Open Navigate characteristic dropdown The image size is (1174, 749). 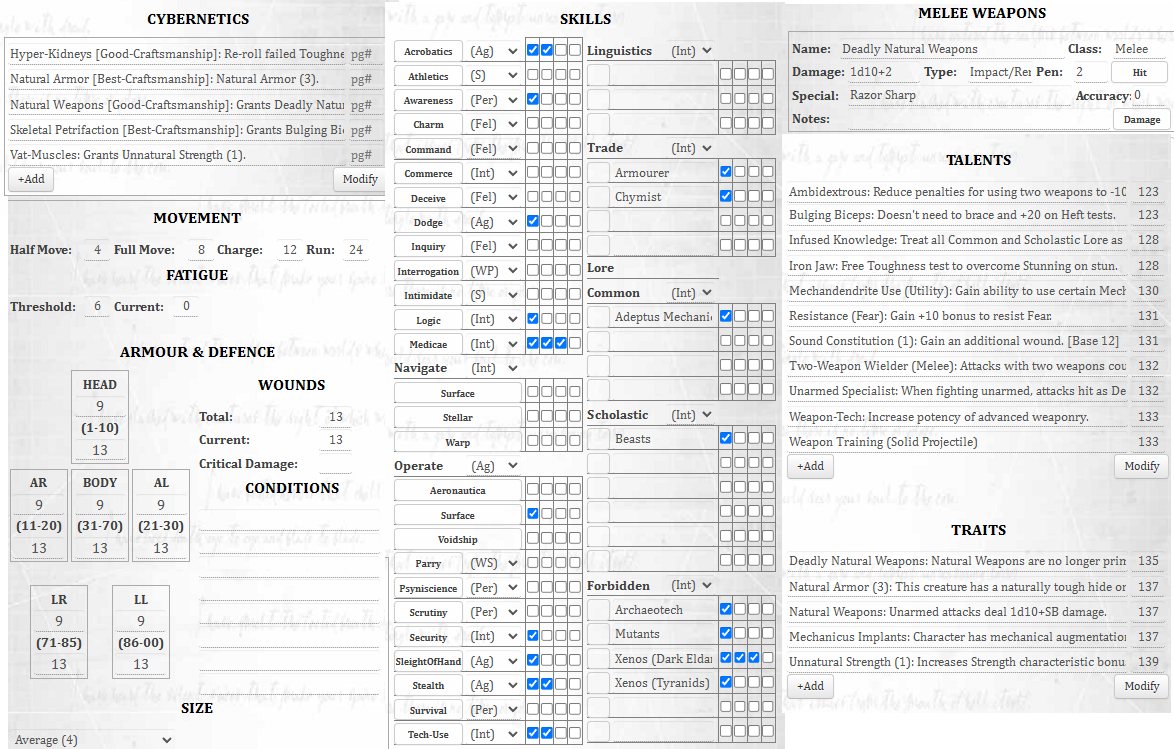[x=494, y=369]
